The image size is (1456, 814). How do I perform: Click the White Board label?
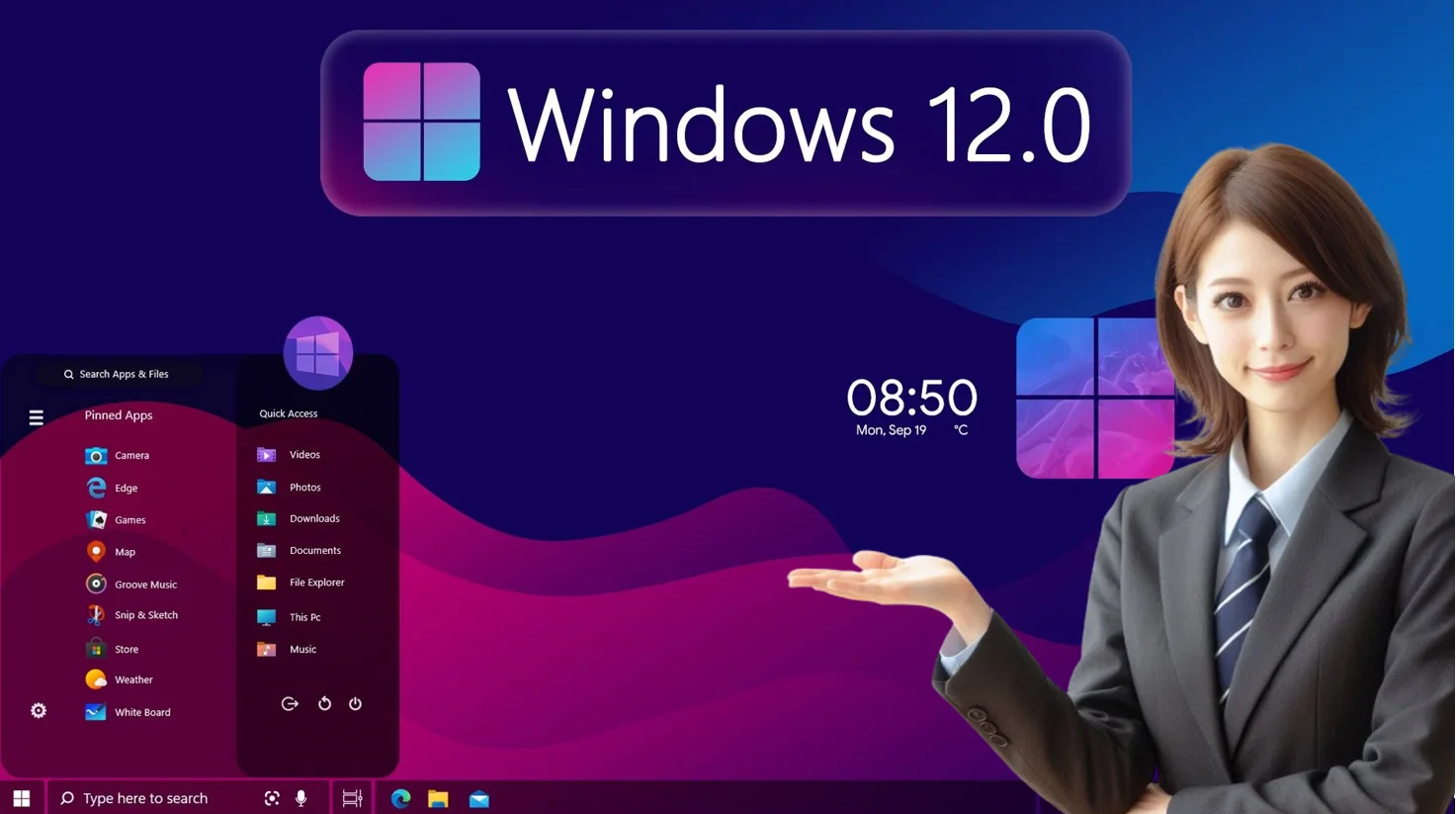coord(142,712)
